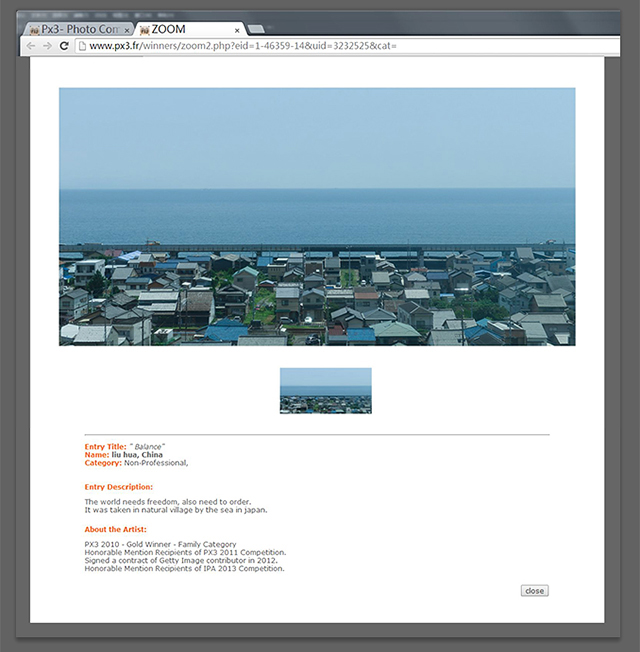Click the browser back arrow
Viewport: 640px width, 652px height.
(x=30, y=46)
